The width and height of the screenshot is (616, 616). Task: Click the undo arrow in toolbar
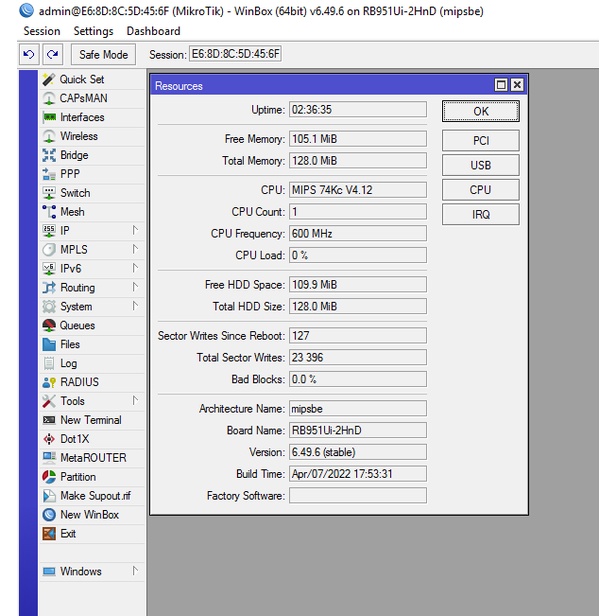pos(29,54)
